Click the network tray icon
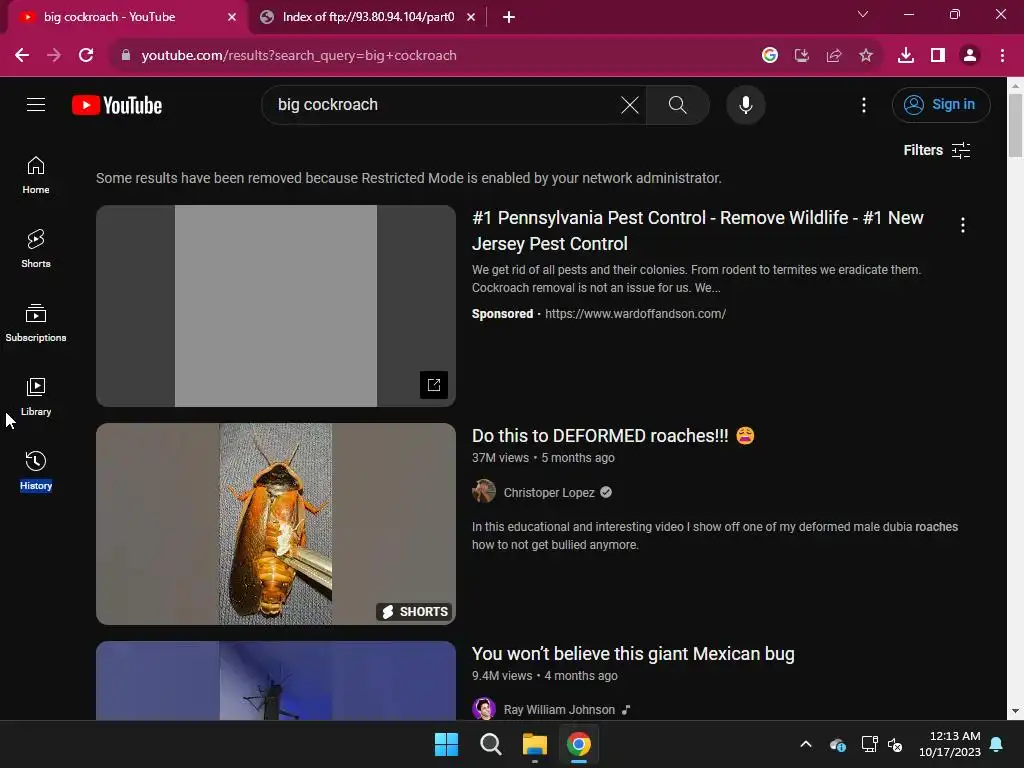1024x768 pixels. 869,744
